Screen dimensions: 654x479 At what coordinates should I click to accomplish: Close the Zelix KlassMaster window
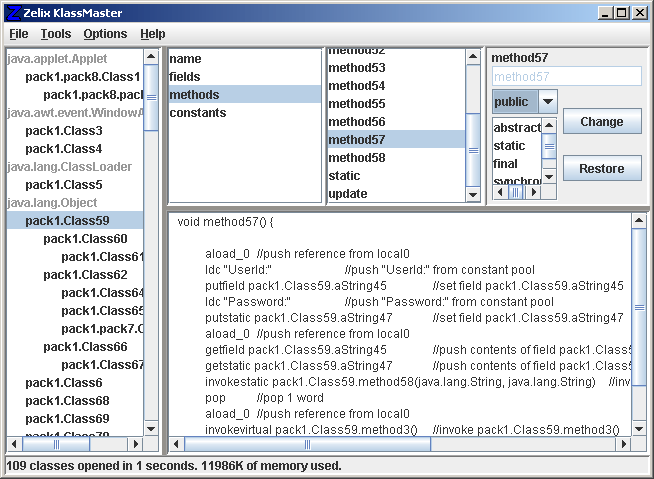640,13
